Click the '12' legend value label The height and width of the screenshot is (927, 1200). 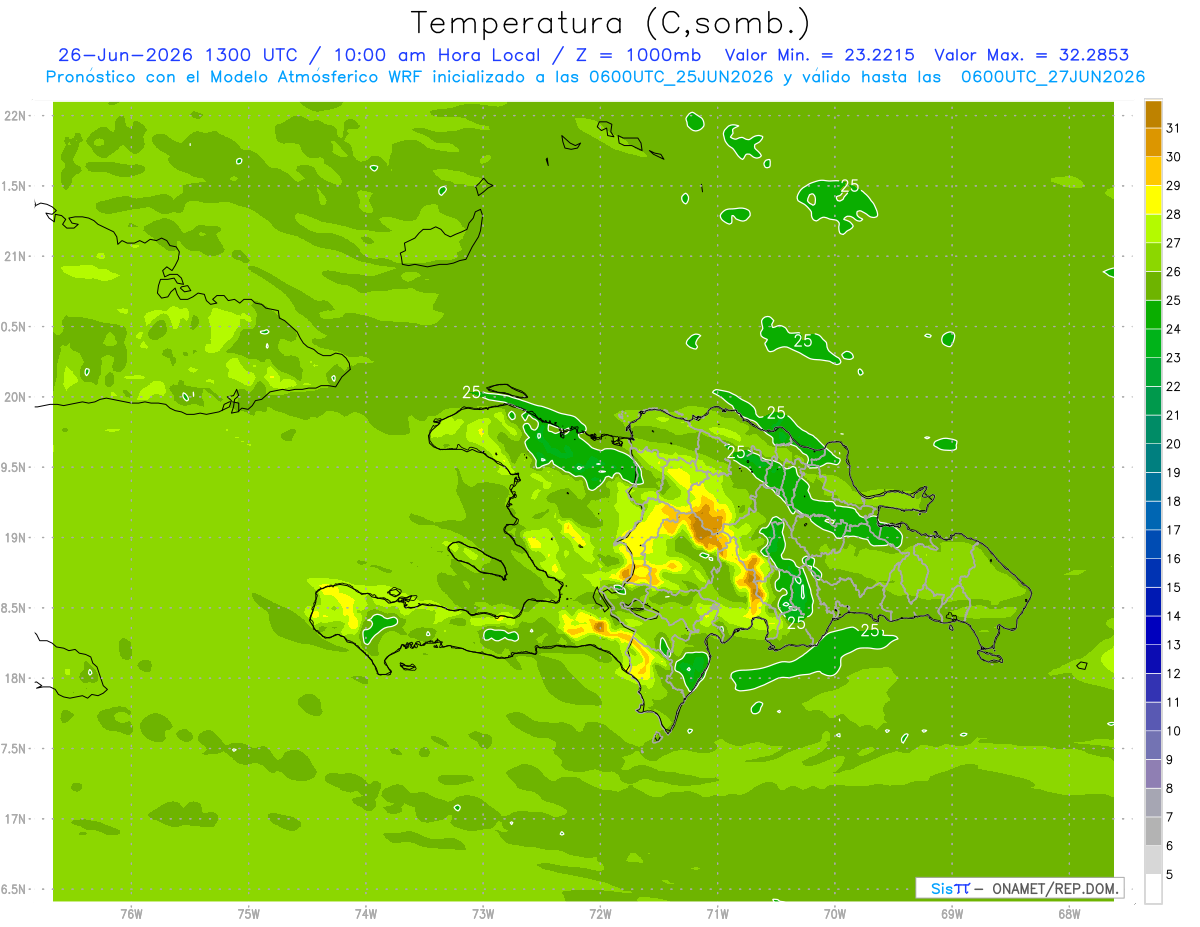(1173, 674)
